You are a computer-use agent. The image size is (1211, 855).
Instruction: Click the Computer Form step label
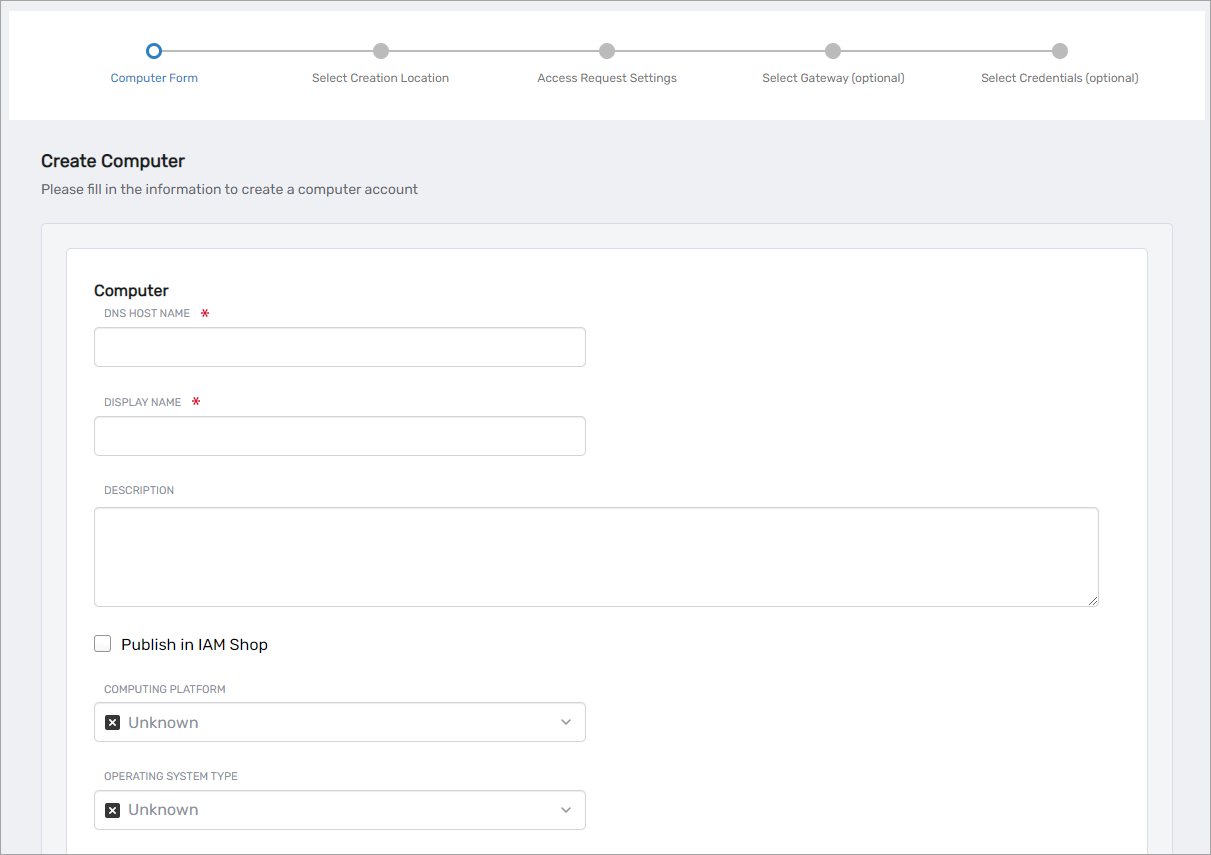pos(153,77)
